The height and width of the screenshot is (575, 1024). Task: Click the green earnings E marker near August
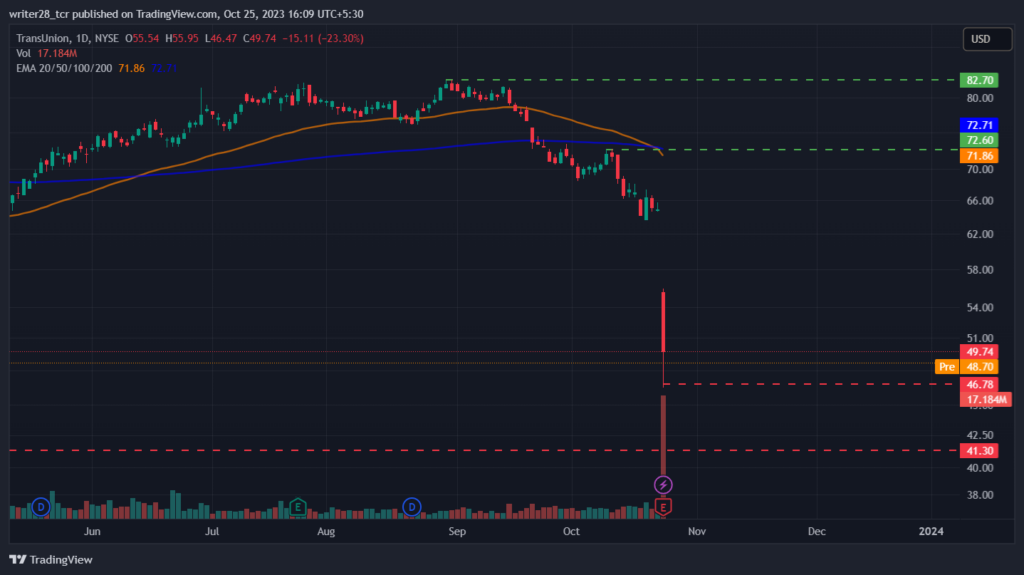(x=298, y=507)
